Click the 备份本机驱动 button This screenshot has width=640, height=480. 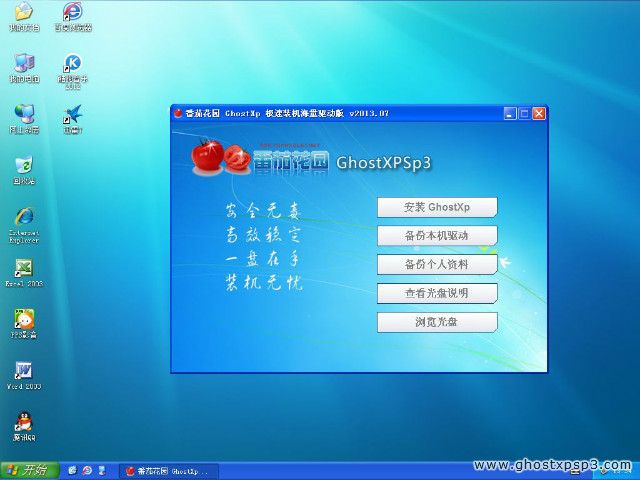(437, 236)
